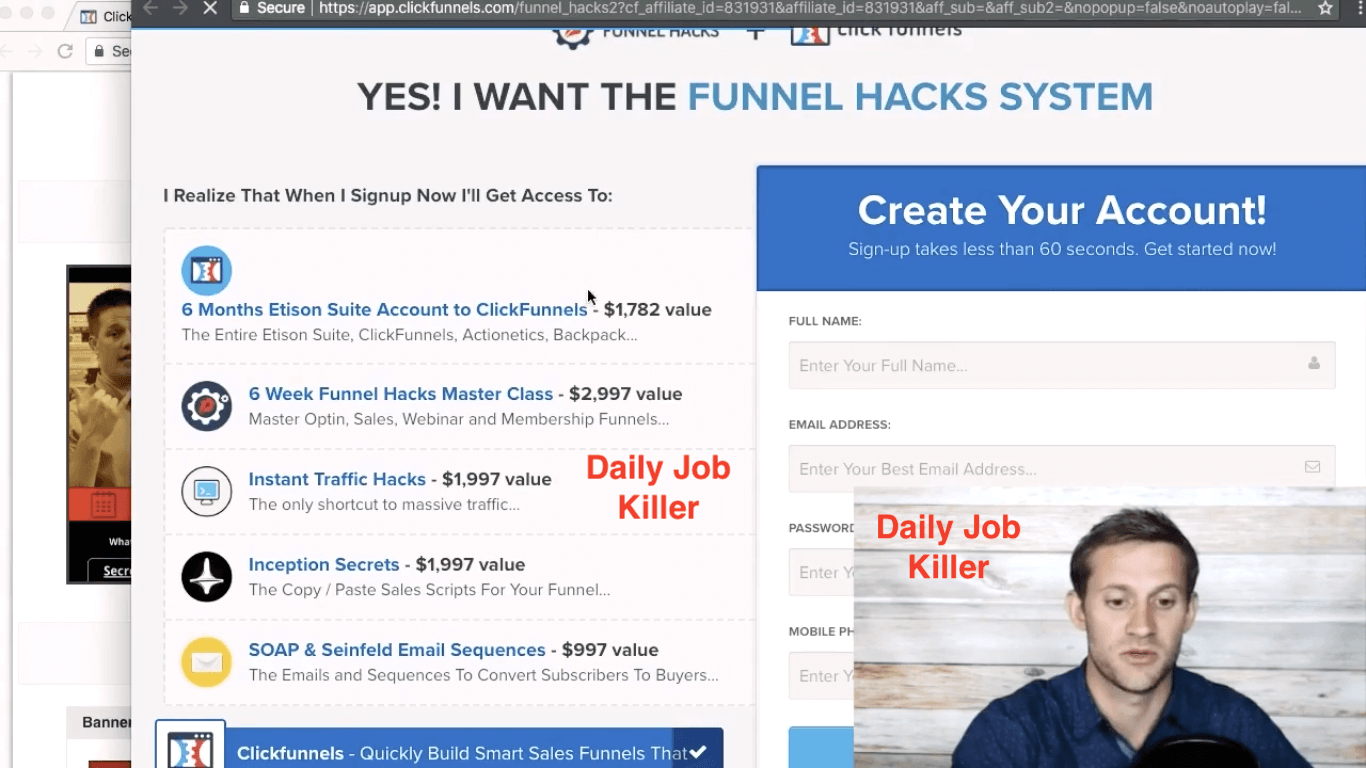
Task: Open SOAP & Seinfeld Email Sequences link
Action: click(397, 650)
